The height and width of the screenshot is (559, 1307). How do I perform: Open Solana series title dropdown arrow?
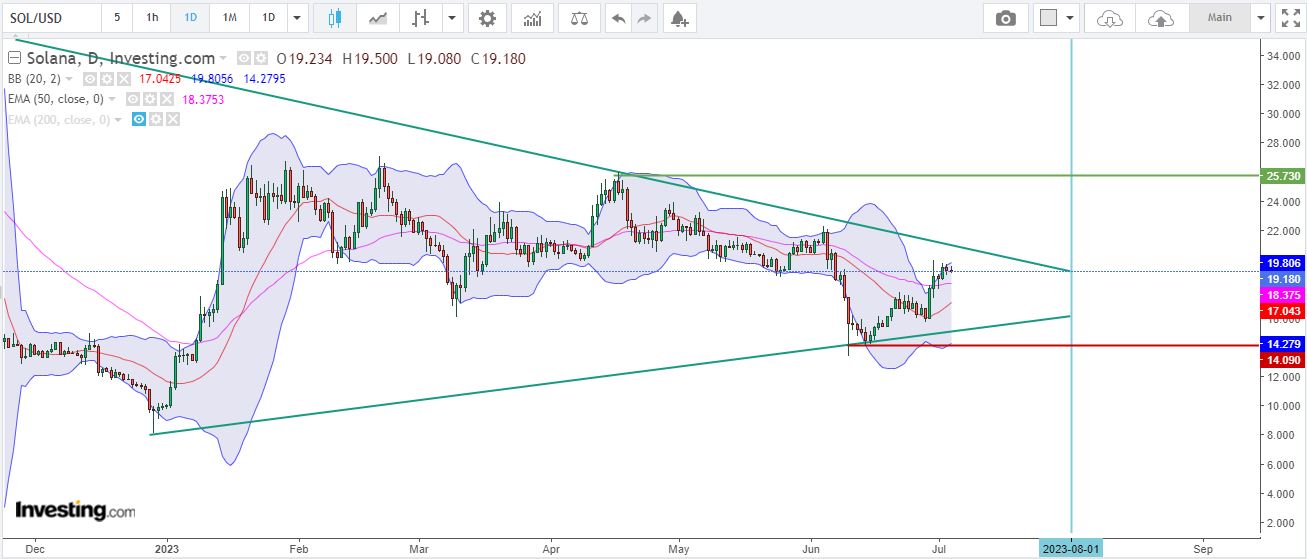click(223, 59)
